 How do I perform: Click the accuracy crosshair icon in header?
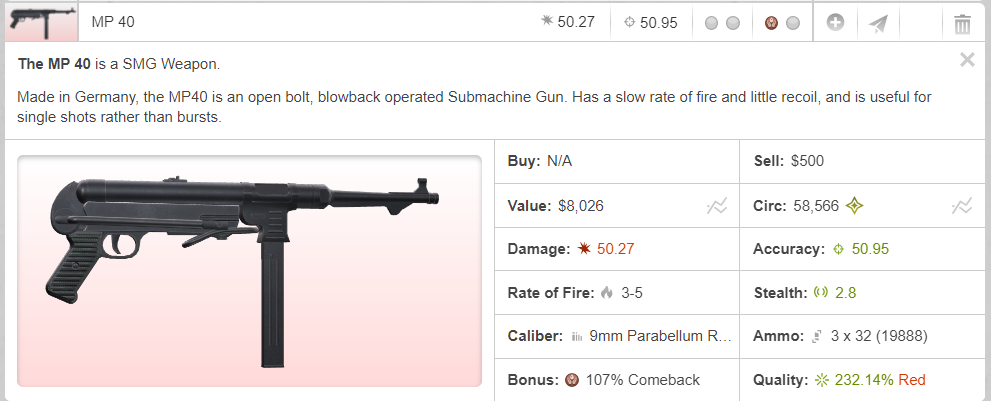click(629, 22)
